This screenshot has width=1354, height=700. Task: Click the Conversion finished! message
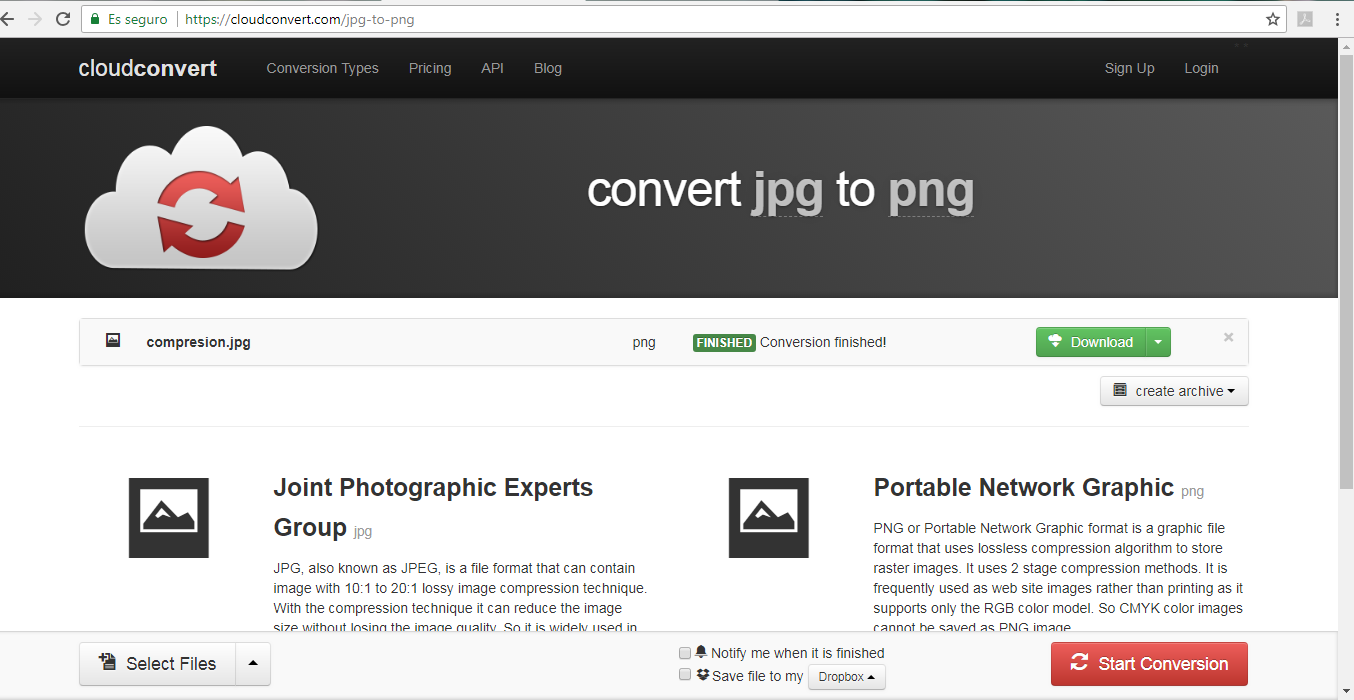click(x=823, y=342)
